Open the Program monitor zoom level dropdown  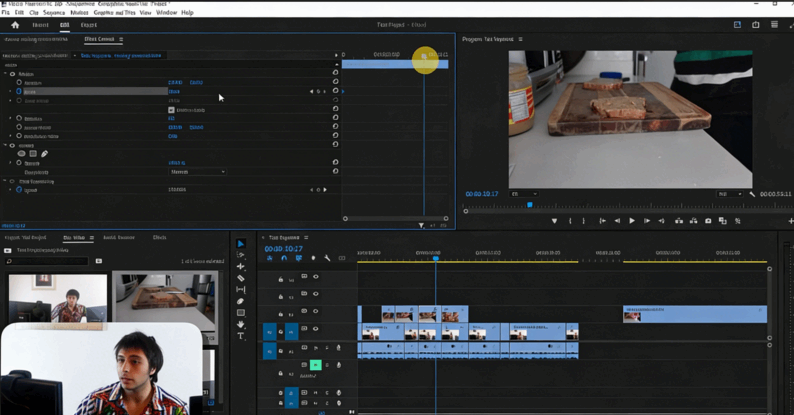pyautogui.click(x=524, y=194)
